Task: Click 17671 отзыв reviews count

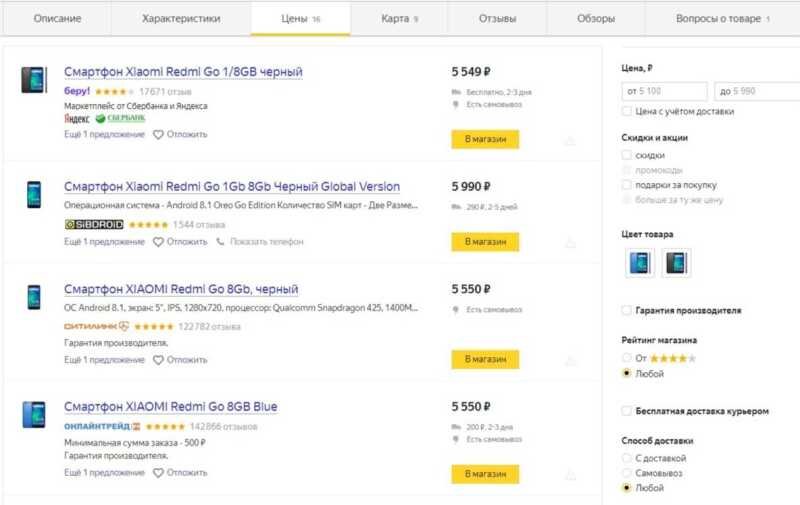Action: (165, 92)
